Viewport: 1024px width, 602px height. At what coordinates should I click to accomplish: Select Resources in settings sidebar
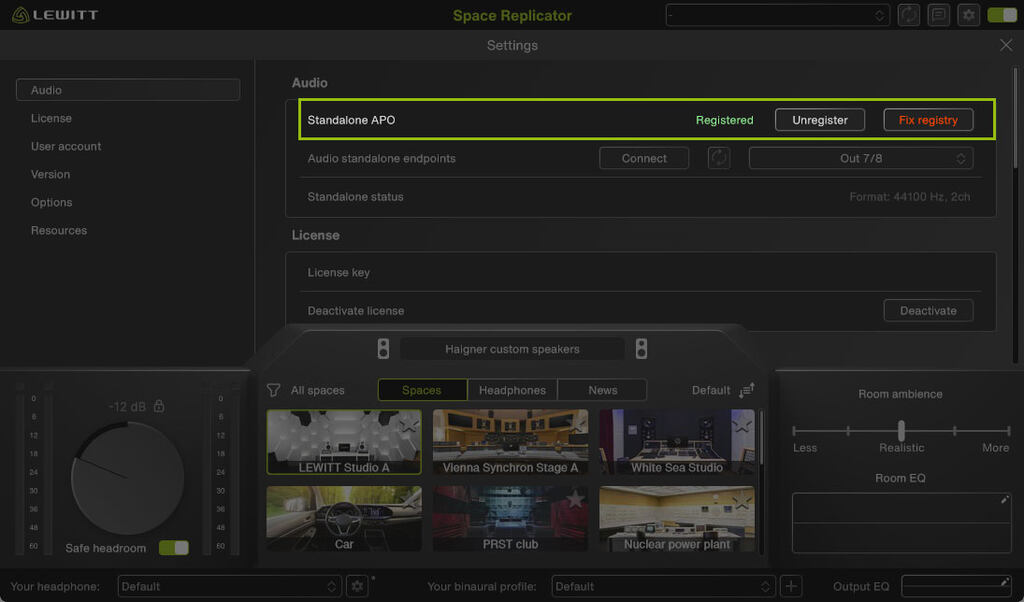pos(59,230)
